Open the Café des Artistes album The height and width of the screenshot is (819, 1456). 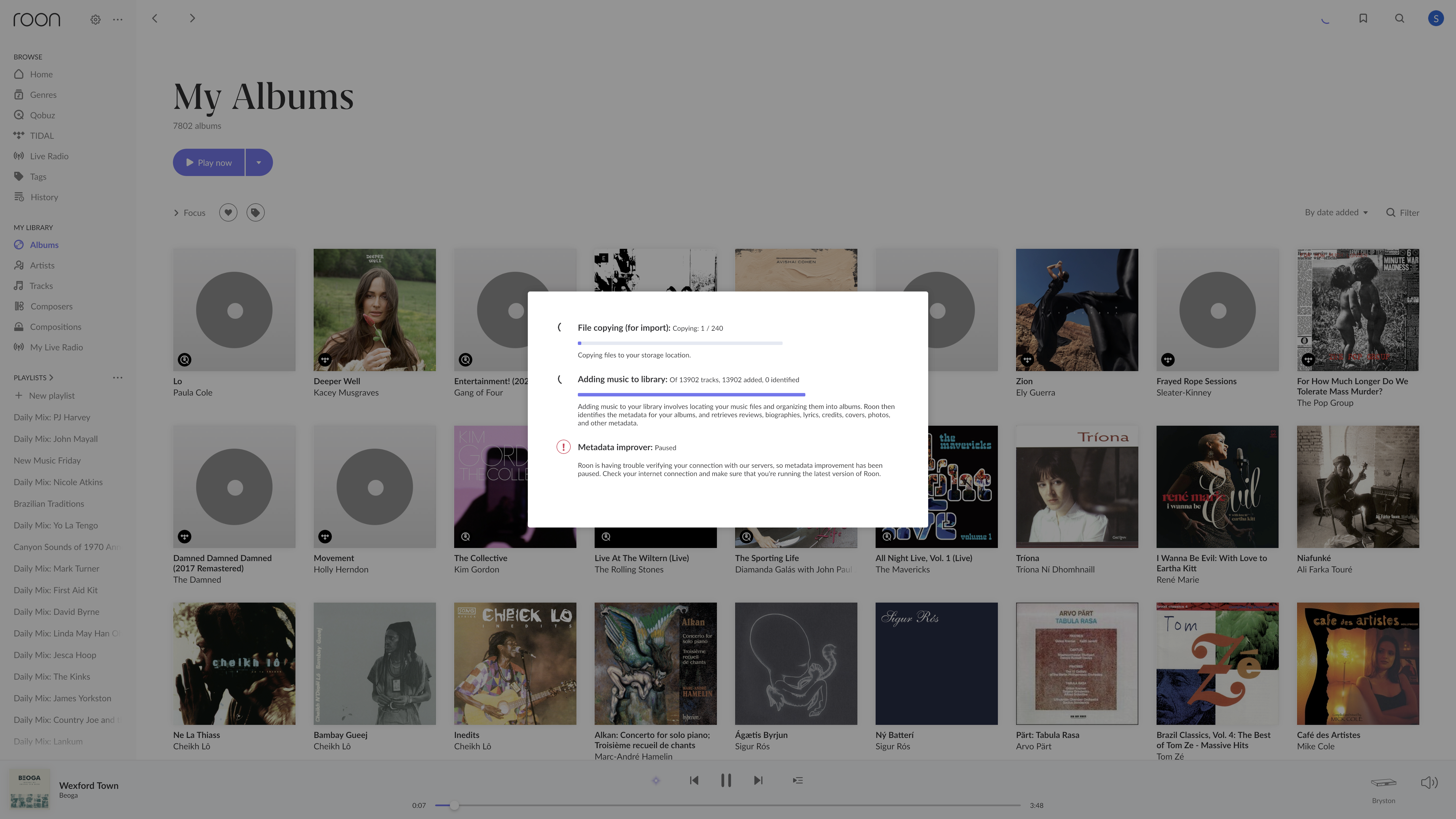point(1358,663)
